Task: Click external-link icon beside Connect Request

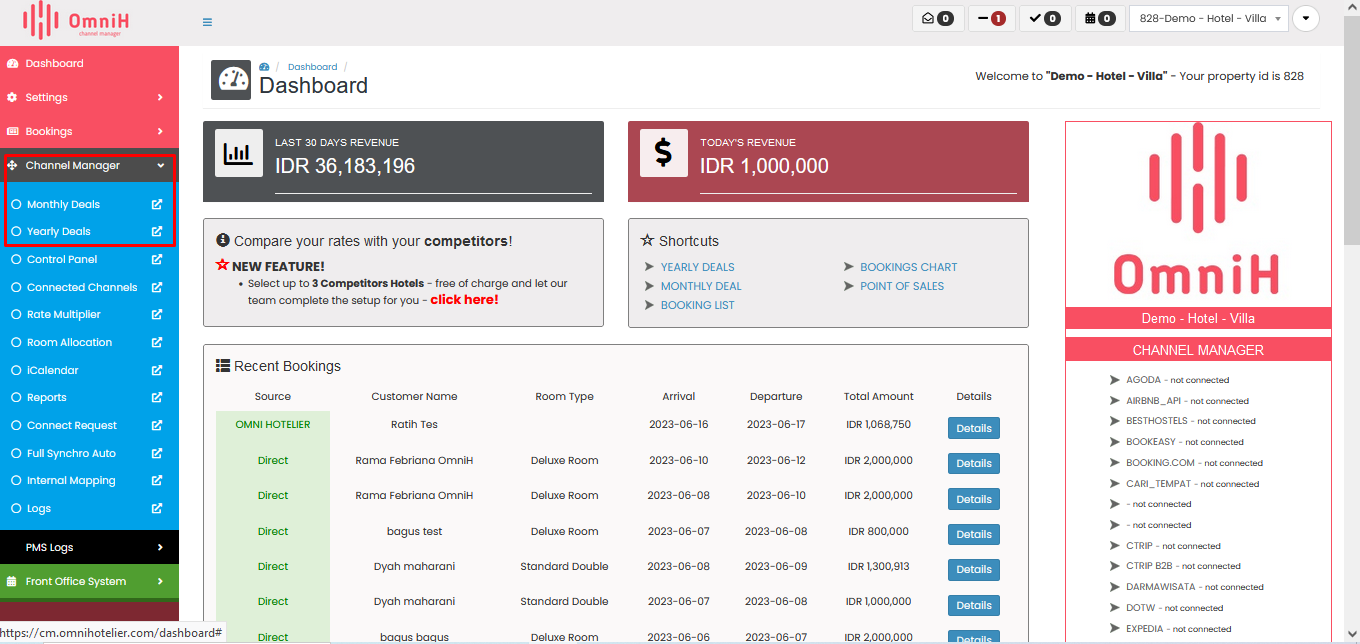Action: tap(157, 425)
